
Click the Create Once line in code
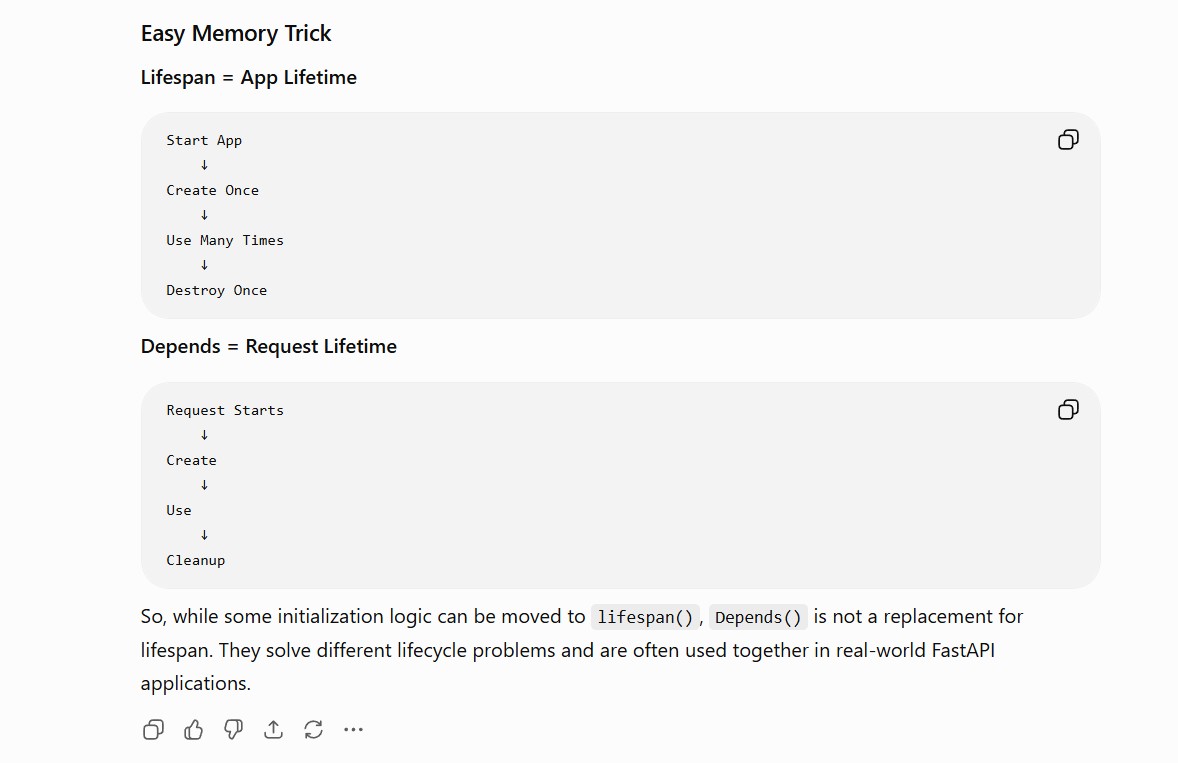213,191
